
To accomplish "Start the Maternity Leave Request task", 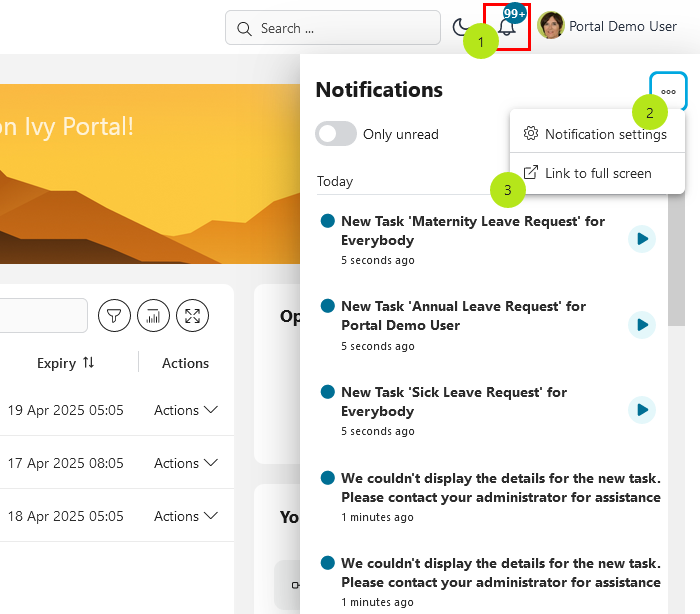I will point(642,239).
